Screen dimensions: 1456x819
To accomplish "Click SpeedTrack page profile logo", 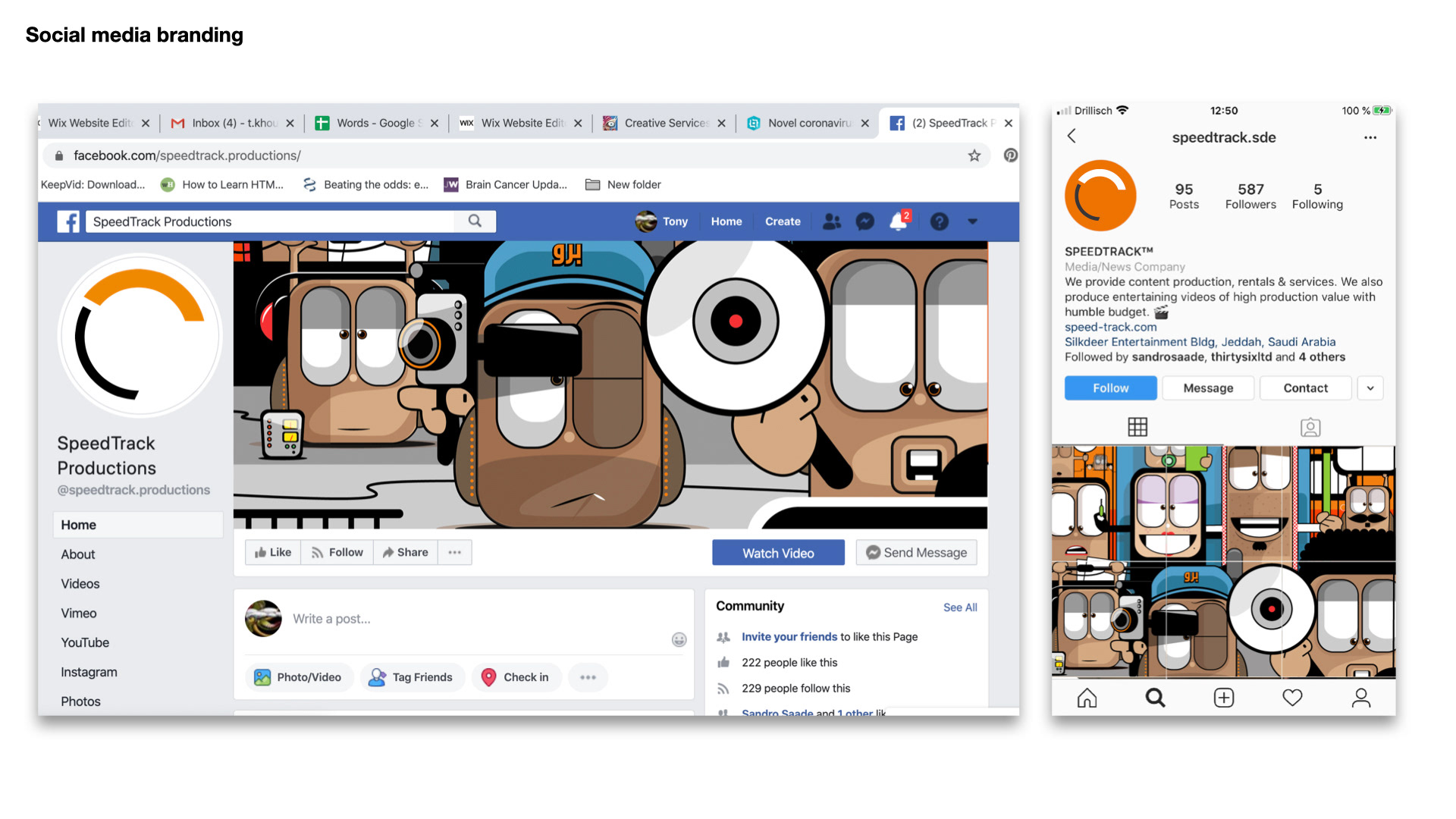I will [140, 335].
